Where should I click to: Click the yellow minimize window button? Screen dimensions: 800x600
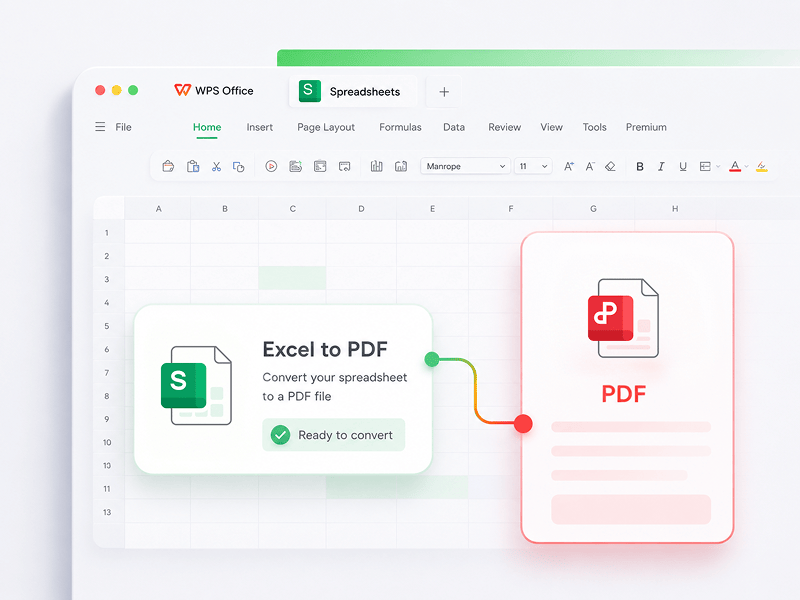[116, 90]
